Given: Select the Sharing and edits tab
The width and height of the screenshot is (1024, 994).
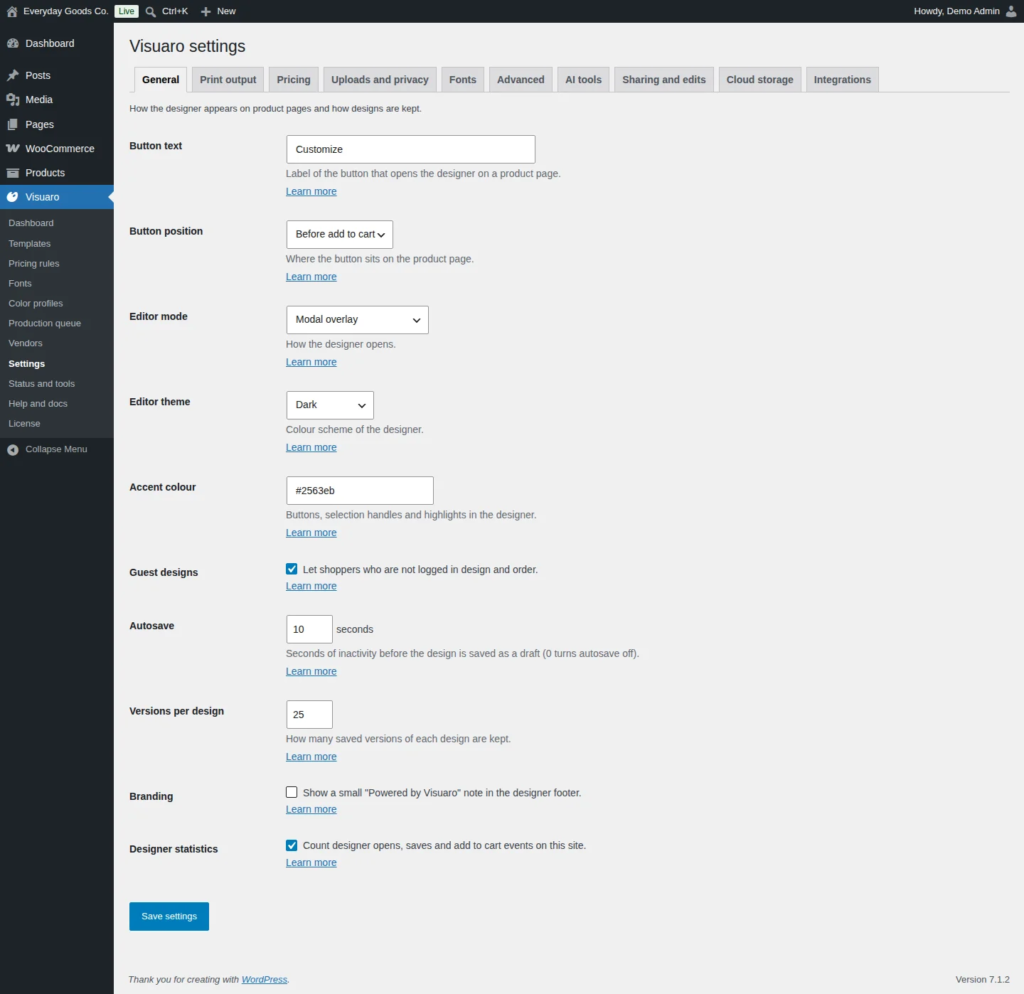Looking at the screenshot, I should [x=664, y=80].
